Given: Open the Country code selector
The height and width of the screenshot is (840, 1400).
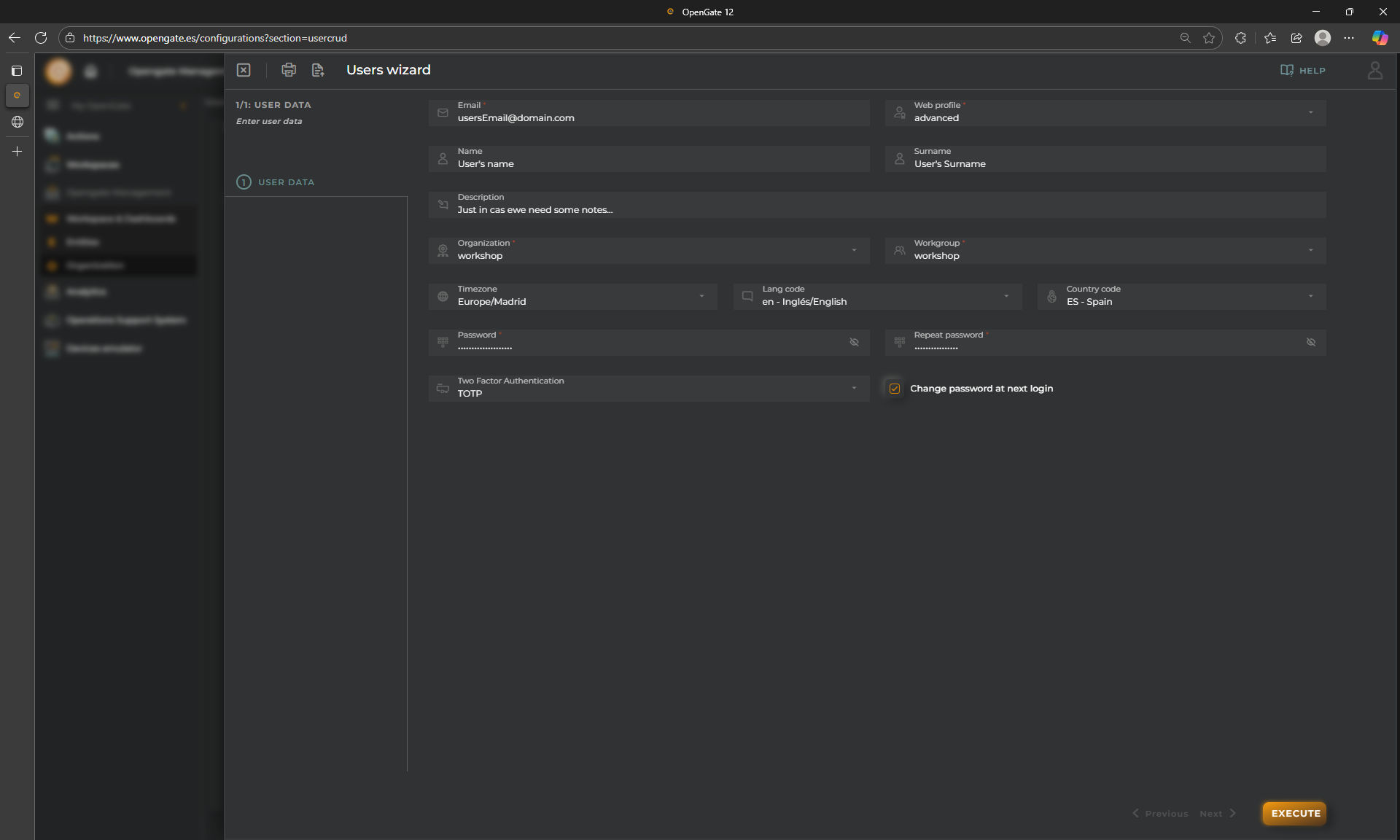Looking at the screenshot, I should coord(1310,296).
